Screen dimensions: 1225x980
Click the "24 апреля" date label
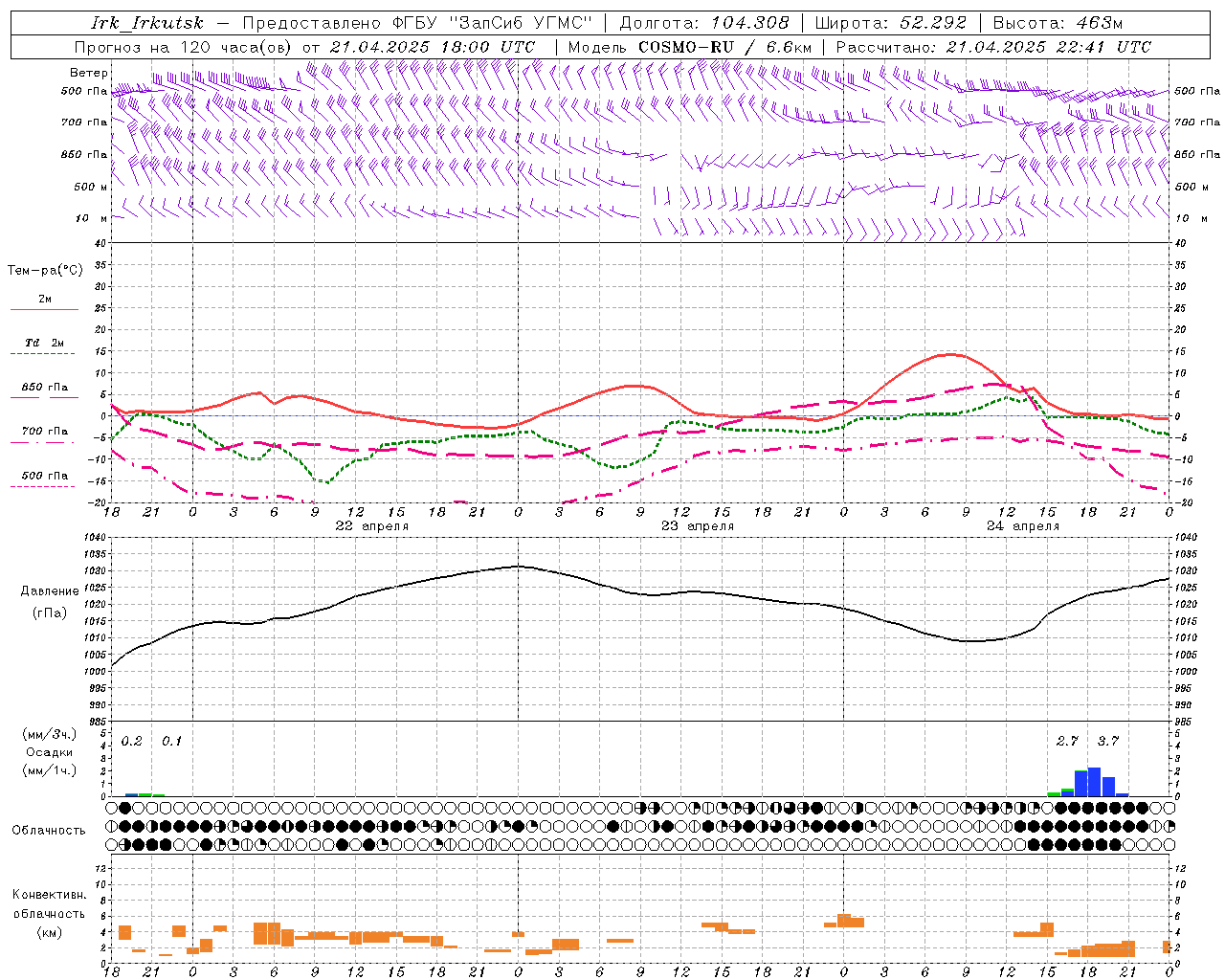click(1023, 526)
